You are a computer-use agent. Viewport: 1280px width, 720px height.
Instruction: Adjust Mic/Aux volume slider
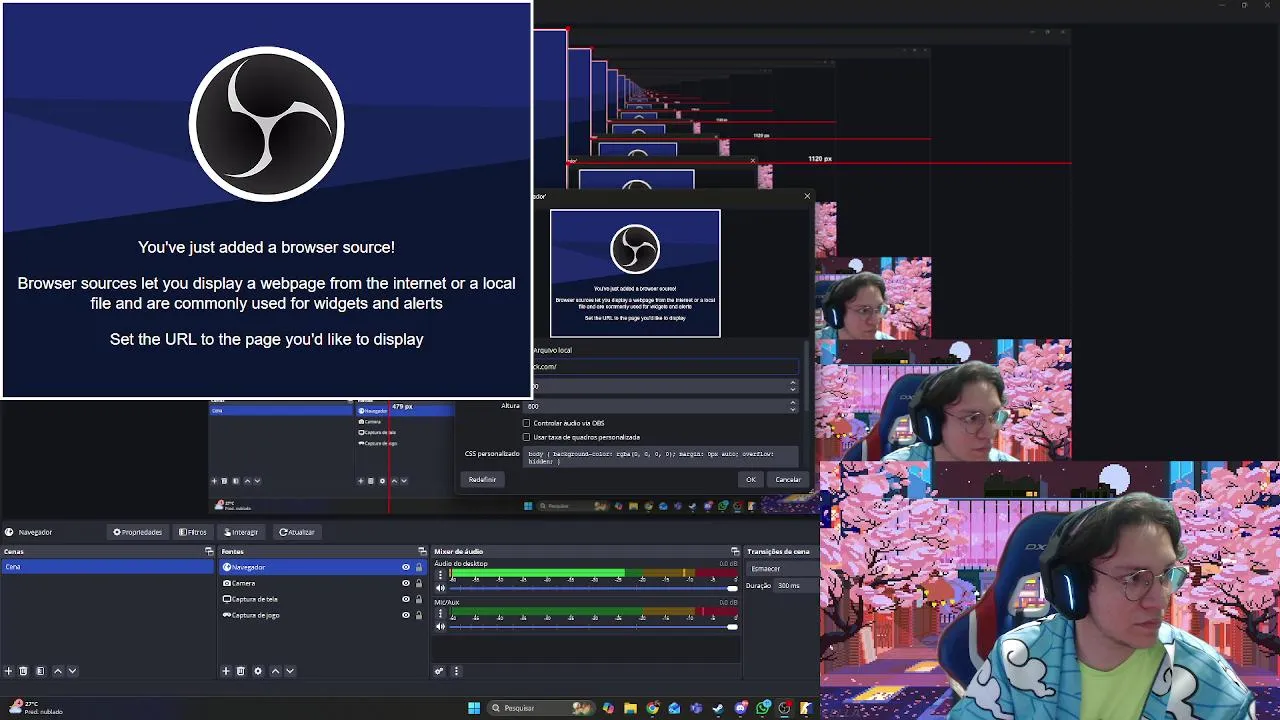pos(593,627)
